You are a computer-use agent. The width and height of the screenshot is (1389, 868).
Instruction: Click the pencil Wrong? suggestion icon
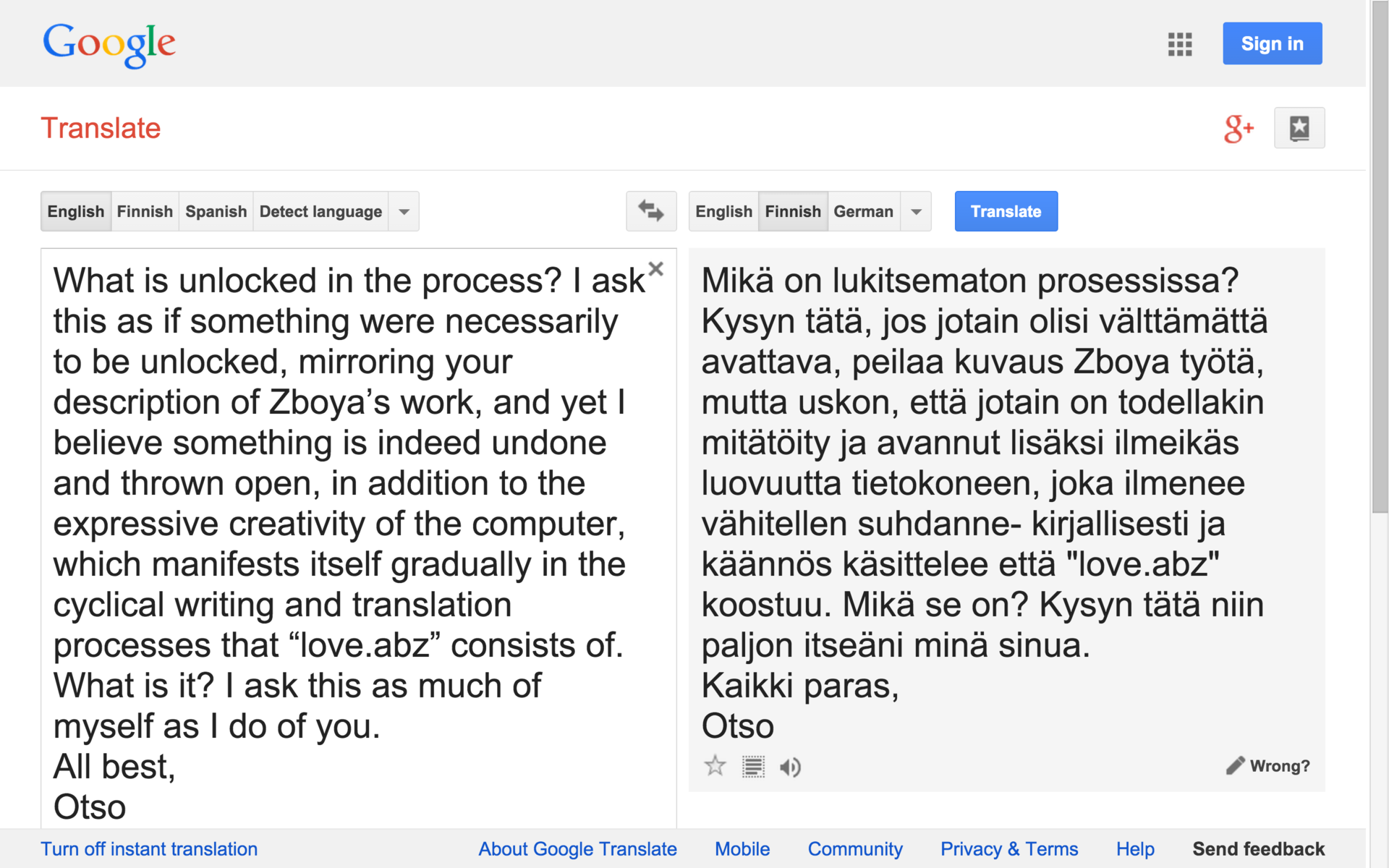pos(1235,766)
